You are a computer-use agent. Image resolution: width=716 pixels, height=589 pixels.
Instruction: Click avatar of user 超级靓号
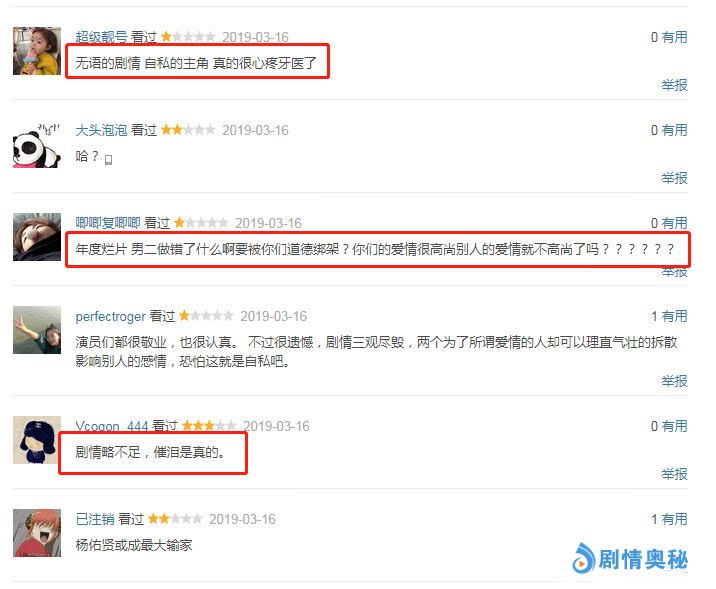click(x=37, y=51)
